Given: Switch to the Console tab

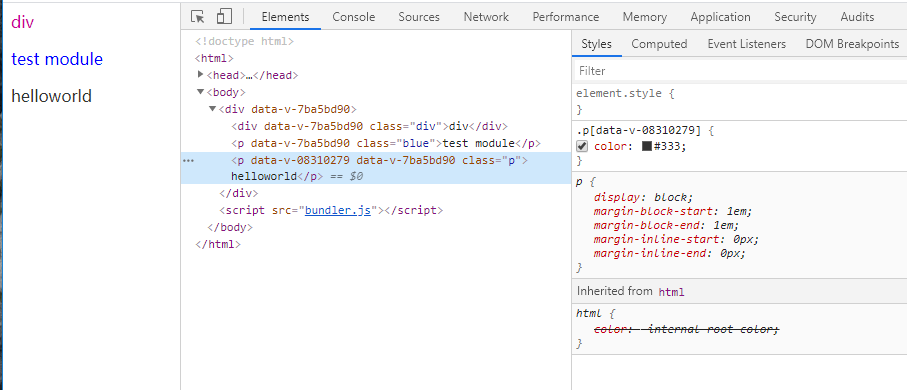Looking at the screenshot, I should click(x=353, y=17).
